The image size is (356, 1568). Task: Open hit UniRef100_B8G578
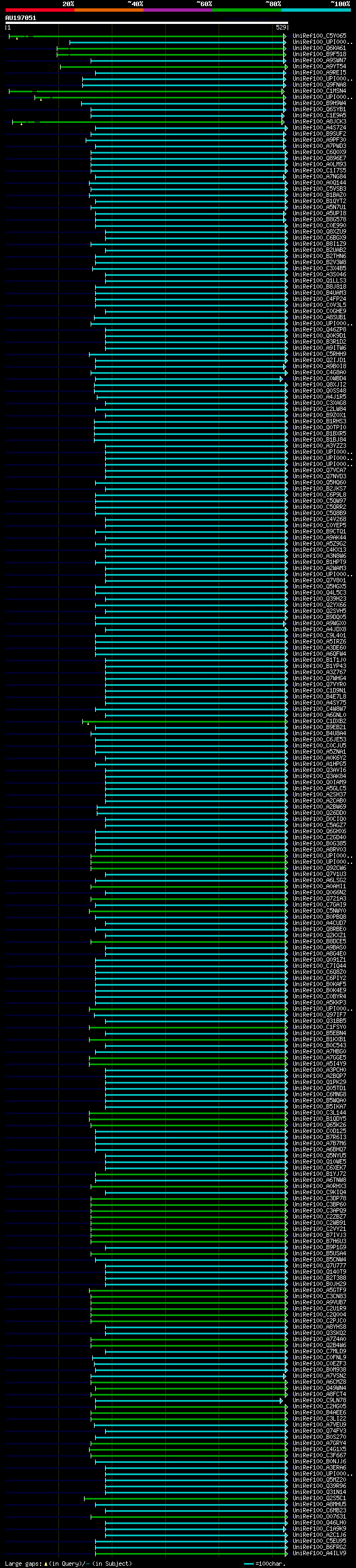point(319,219)
